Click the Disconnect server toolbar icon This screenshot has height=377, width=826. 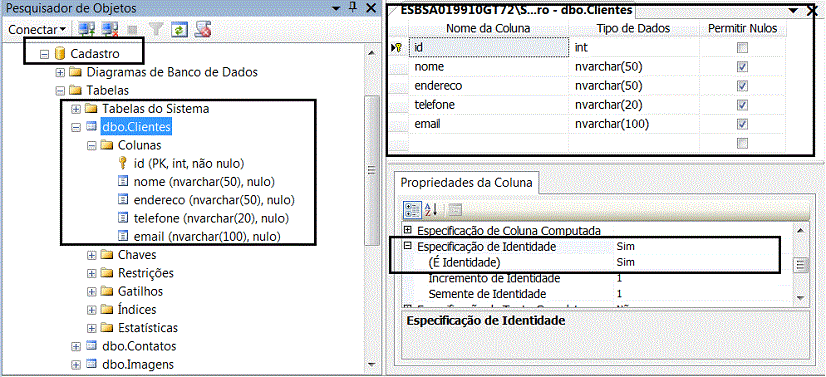tap(110, 29)
